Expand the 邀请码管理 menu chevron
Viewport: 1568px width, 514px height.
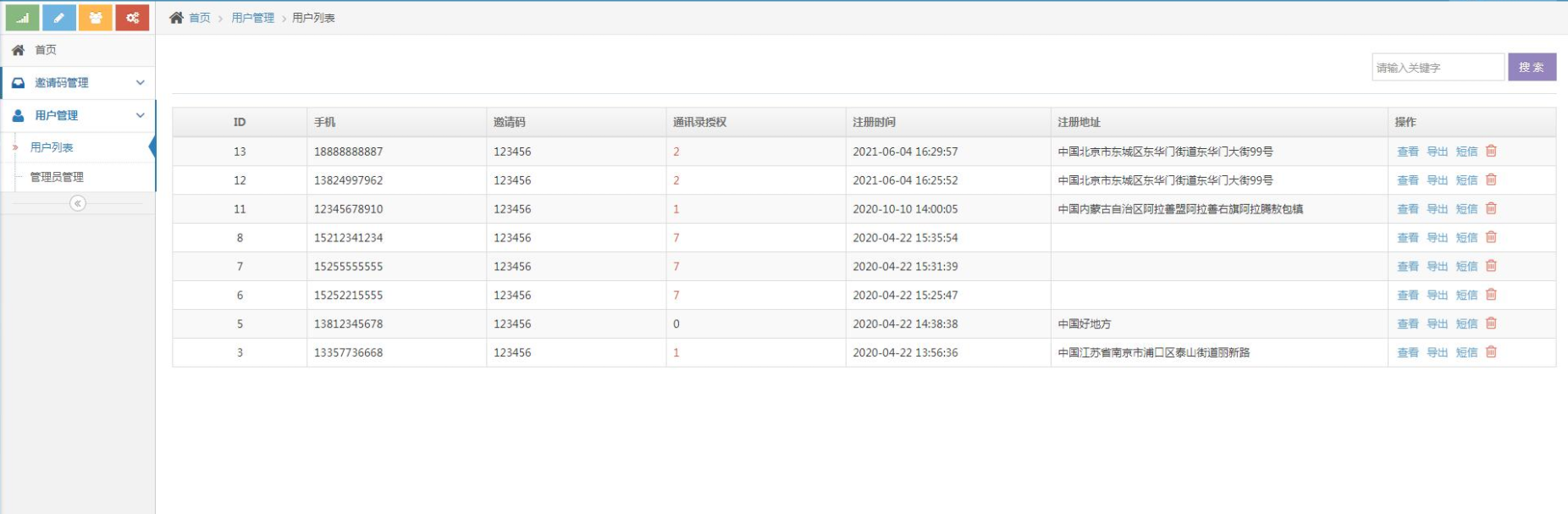(x=141, y=83)
